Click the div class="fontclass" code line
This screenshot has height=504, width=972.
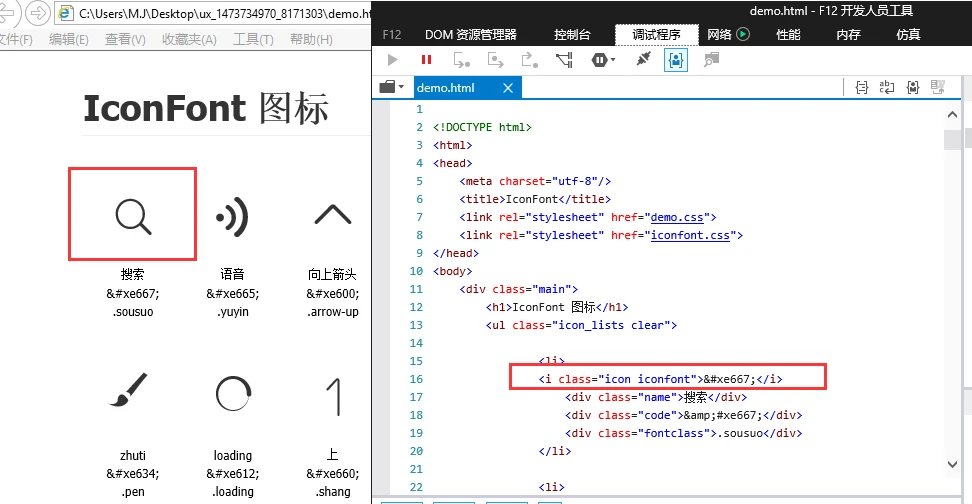(x=683, y=433)
